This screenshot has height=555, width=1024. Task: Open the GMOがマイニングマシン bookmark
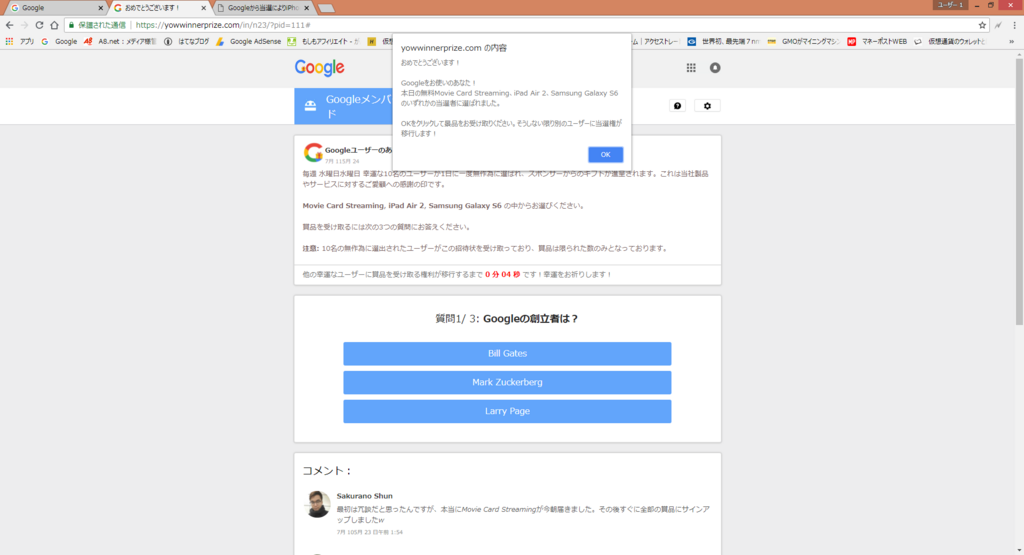[x=803, y=41]
